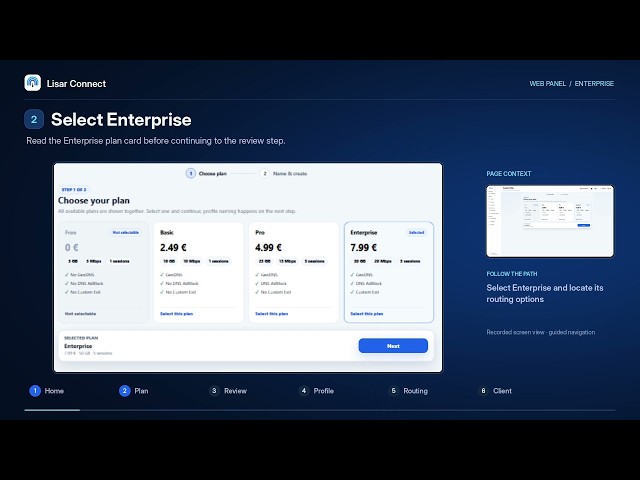The height and width of the screenshot is (480, 640).
Task: Click the WEB PANEL breadcrumb text
Action: (x=547, y=84)
